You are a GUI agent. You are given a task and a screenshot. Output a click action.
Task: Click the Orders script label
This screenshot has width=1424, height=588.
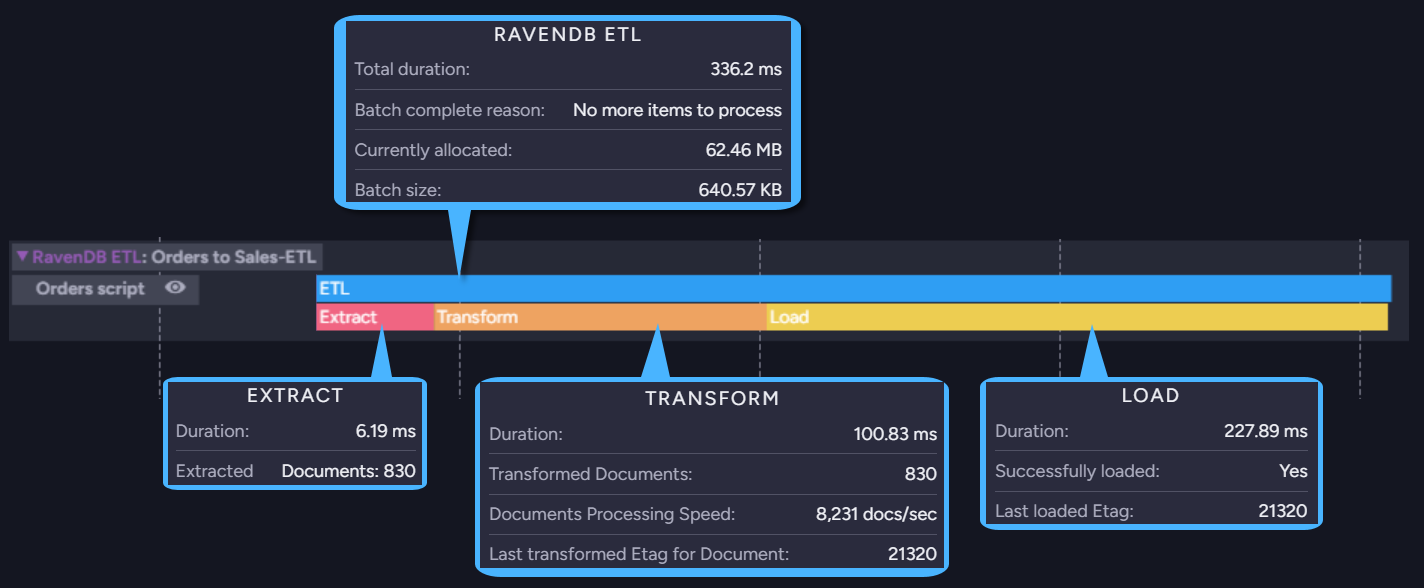tap(90, 289)
